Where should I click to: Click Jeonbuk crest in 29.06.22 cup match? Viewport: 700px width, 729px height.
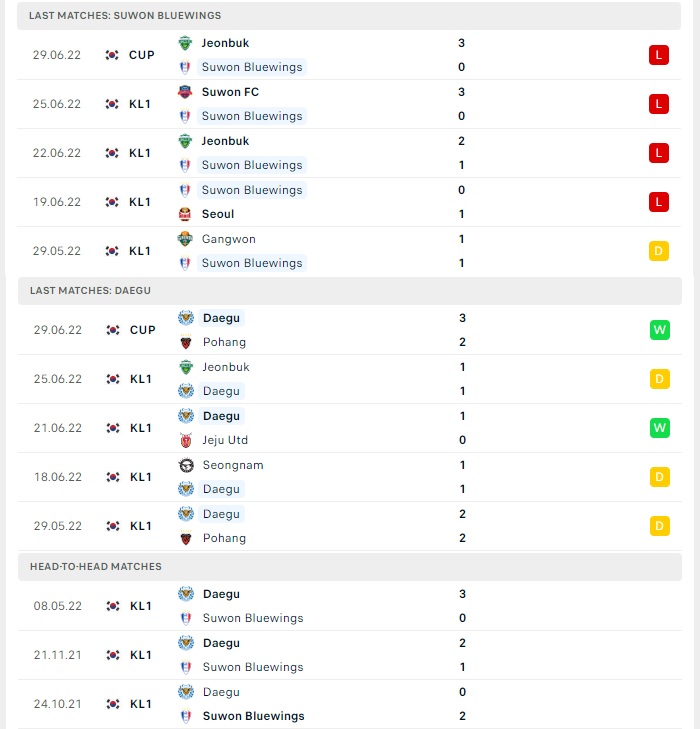185,43
